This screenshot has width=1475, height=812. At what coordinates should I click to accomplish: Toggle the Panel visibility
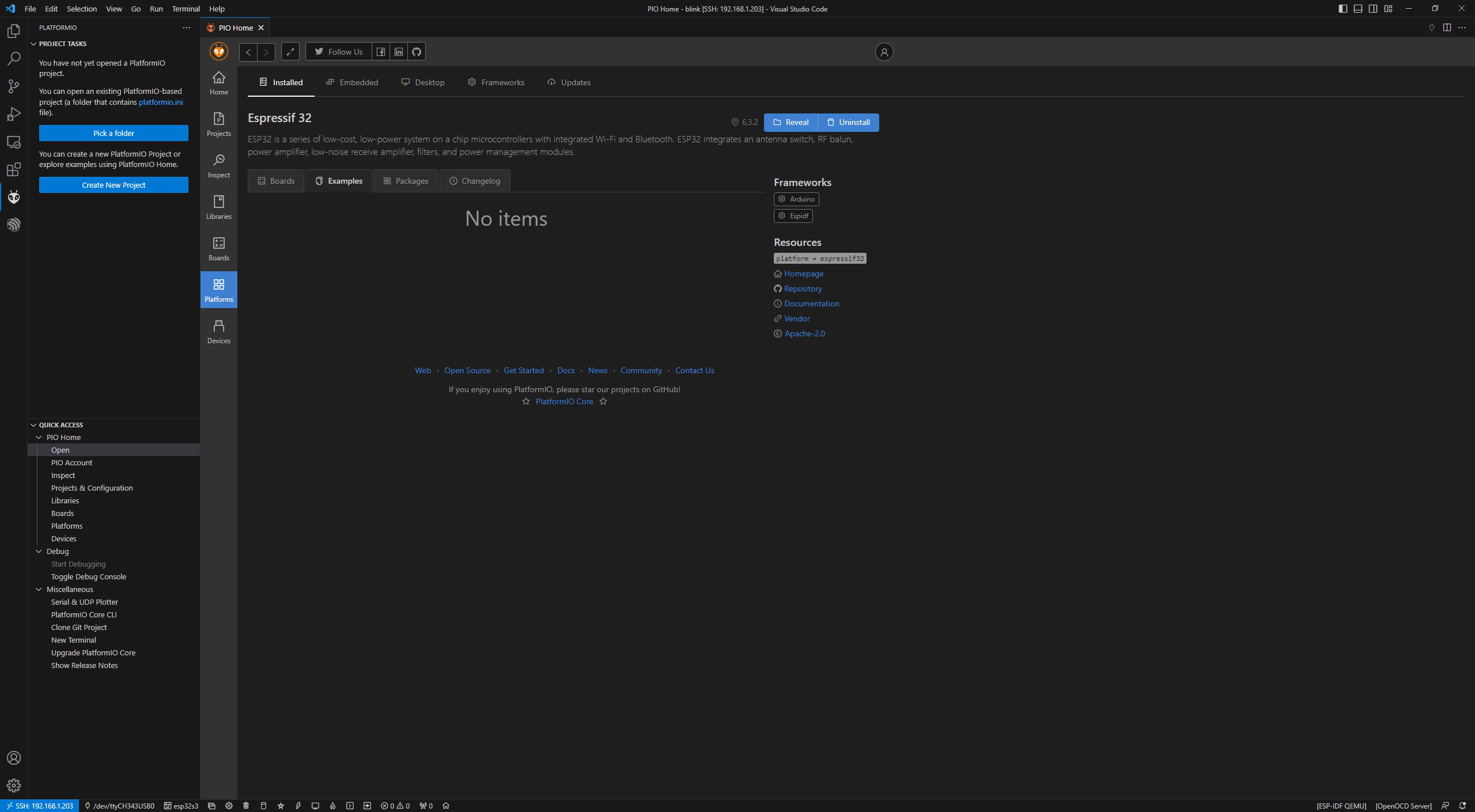1357,8
